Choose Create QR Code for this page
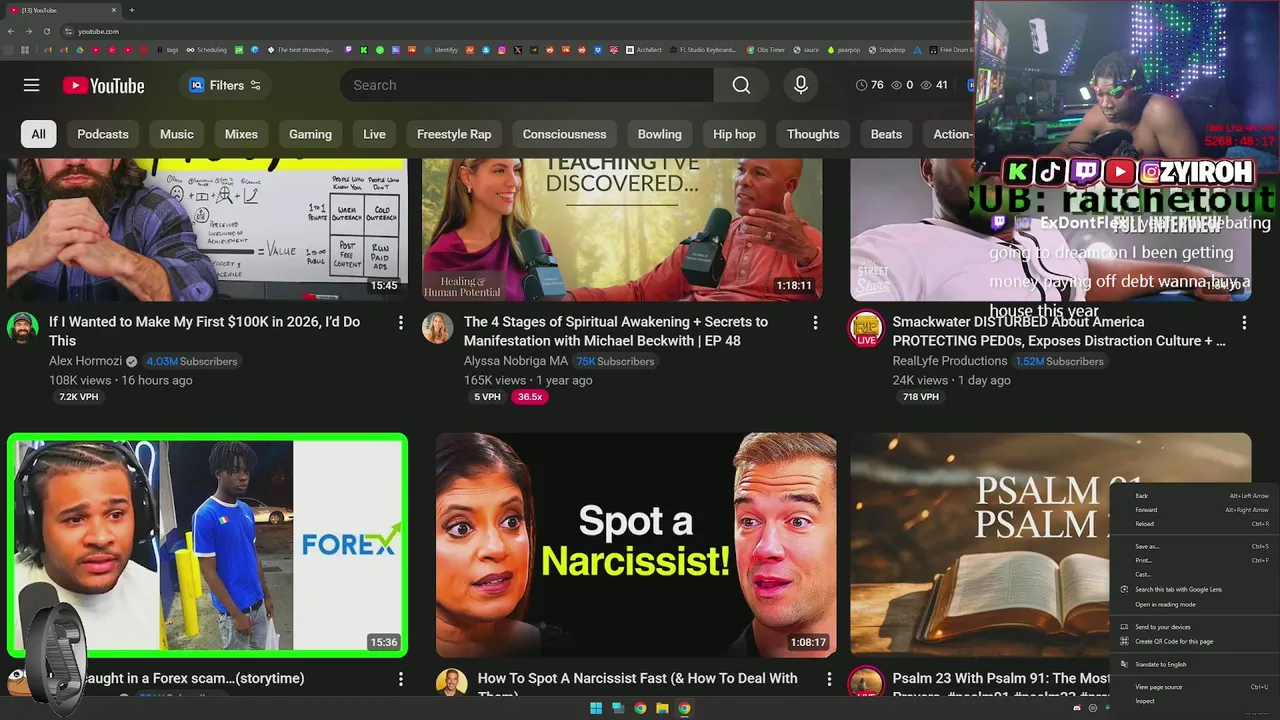The image size is (1280, 720). pos(1194,641)
